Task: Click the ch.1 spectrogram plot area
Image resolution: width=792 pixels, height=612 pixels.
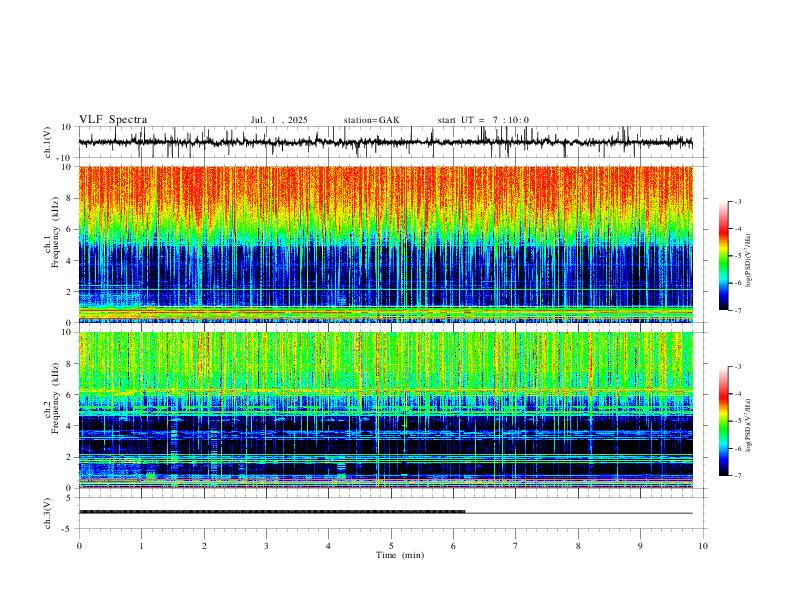Action: (x=386, y=244)
